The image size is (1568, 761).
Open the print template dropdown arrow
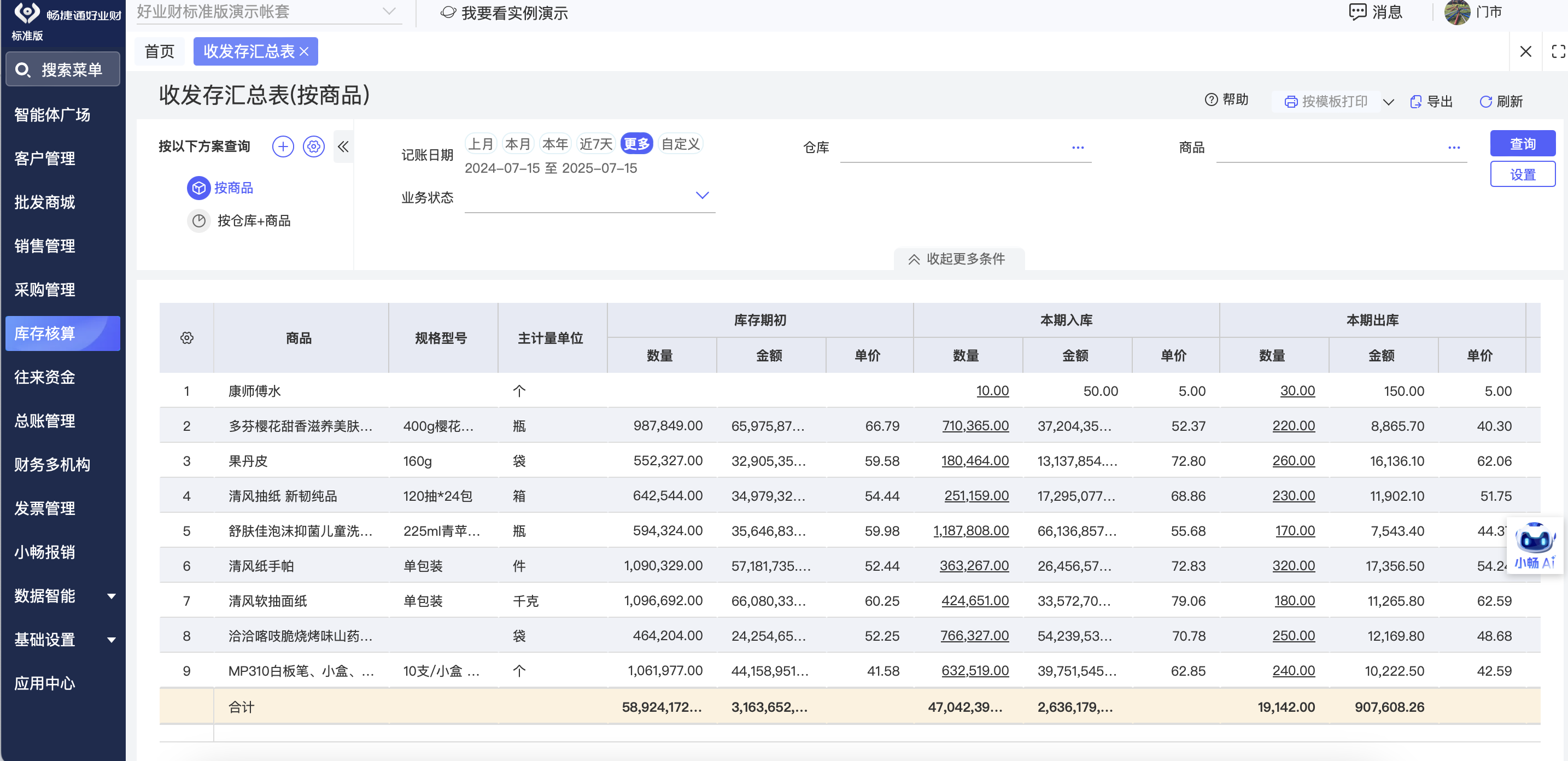tap(1389, 102)
